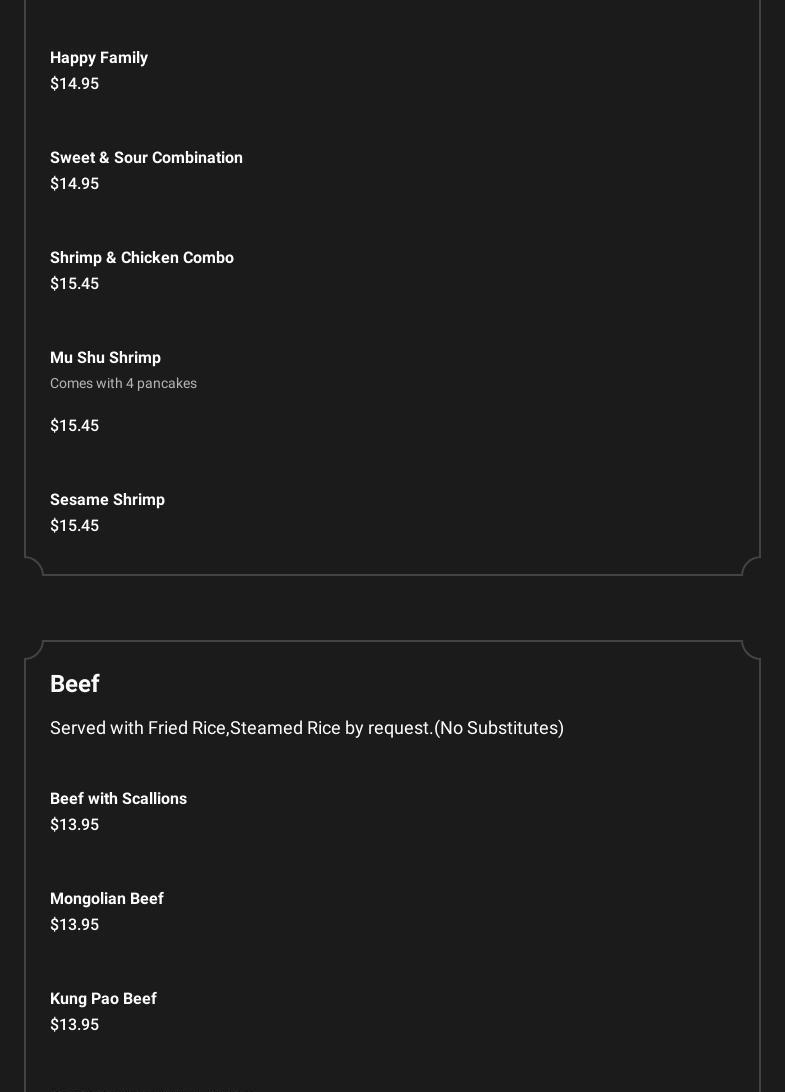This screenshot has height=1092, width=785.
Task: Click the price under Mongolian Beef
Action: 74,925
